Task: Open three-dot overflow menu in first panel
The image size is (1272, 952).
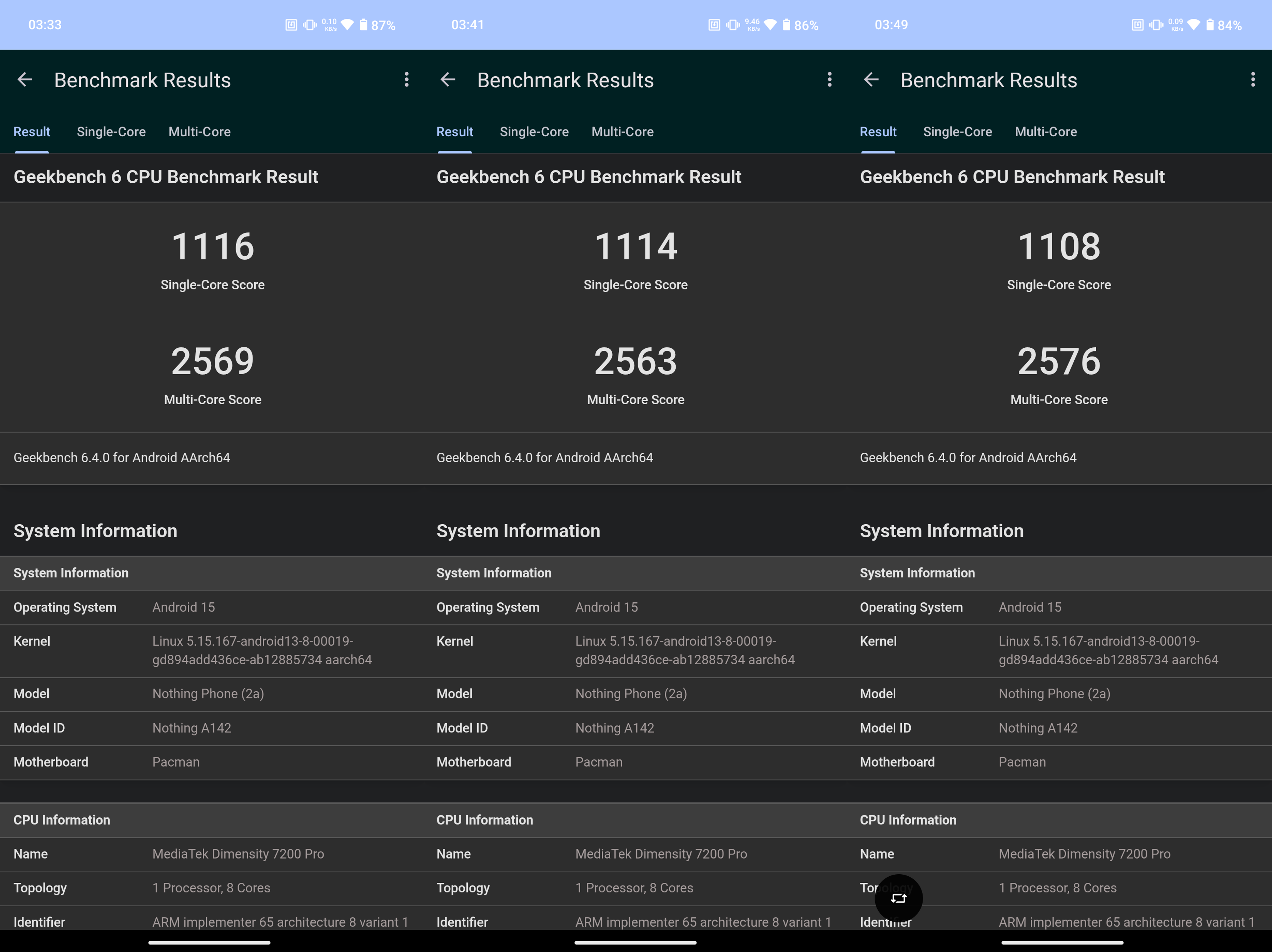Action: point(407,79)
